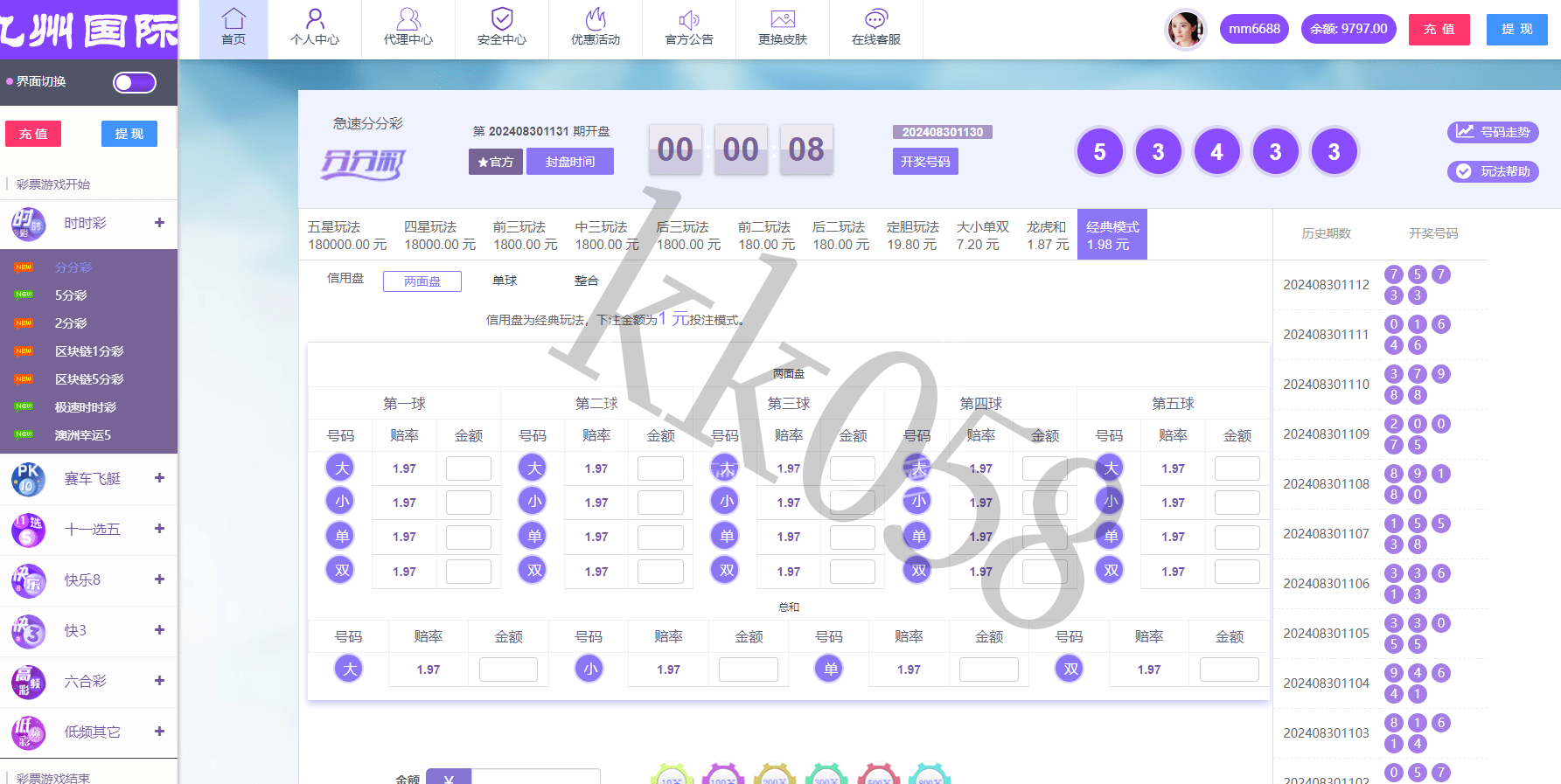Click 总和 单 amount input
The height and width of the screenshot is (784, 1561).
coord(989,670)
